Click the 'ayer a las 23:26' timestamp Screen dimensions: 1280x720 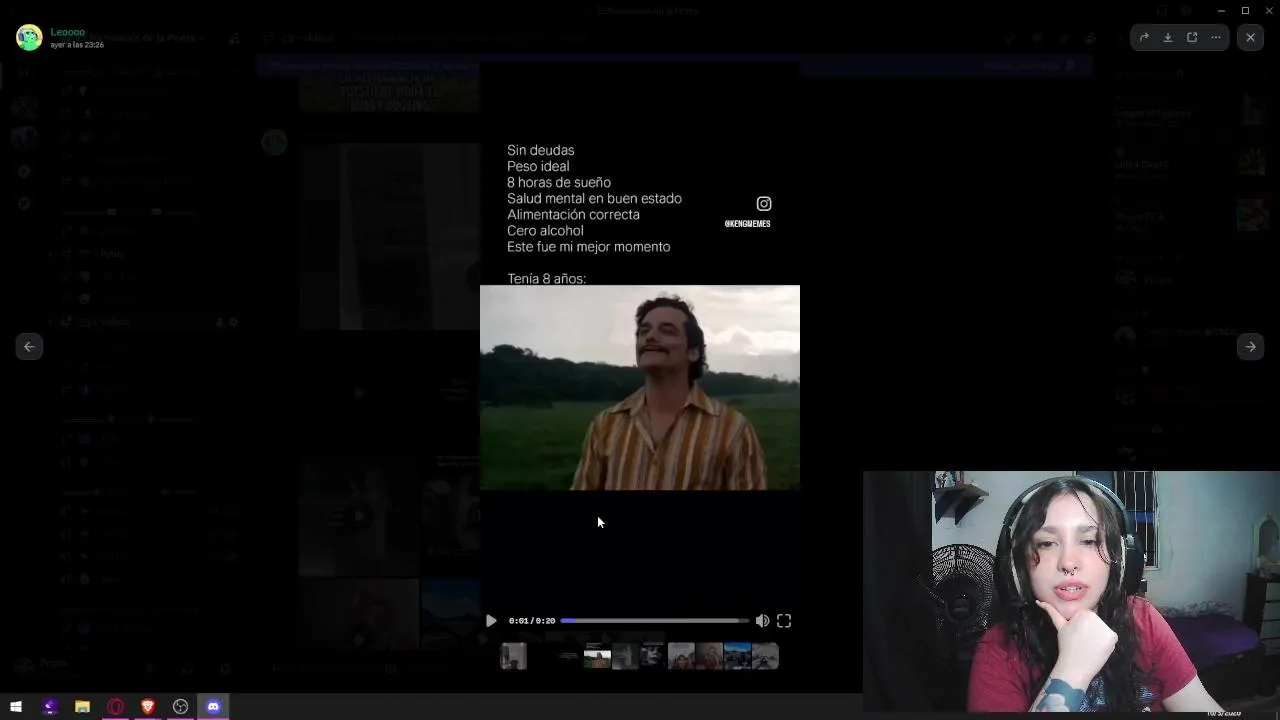click(77, 45)
